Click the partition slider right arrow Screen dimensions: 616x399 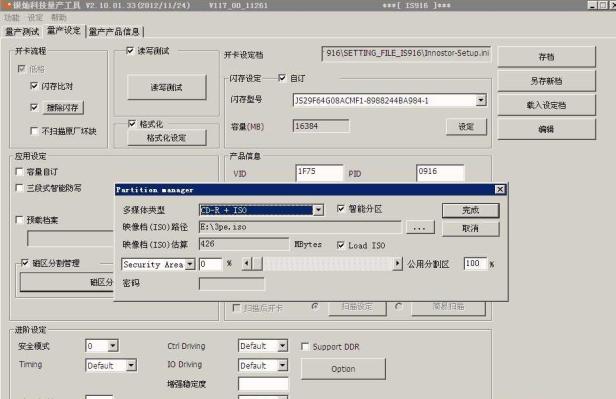click(398, 263)
